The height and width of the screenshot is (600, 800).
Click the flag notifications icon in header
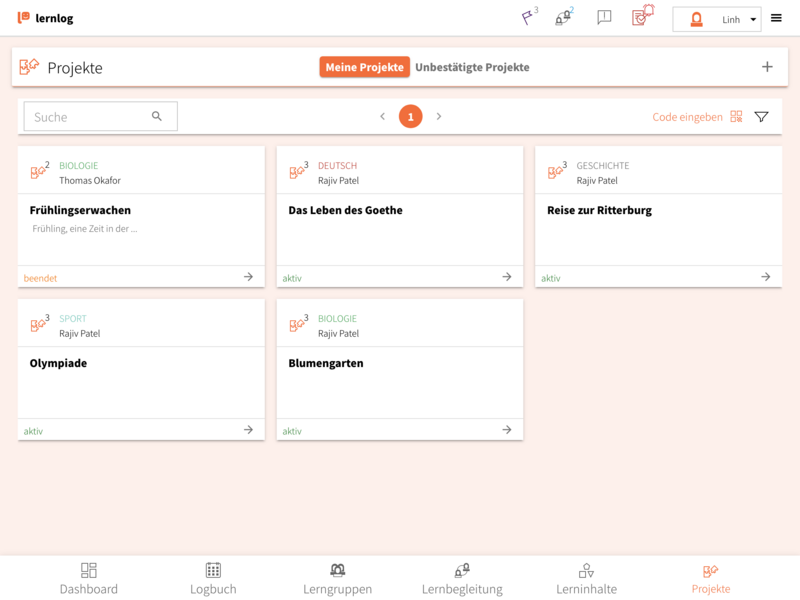point(528,17)
